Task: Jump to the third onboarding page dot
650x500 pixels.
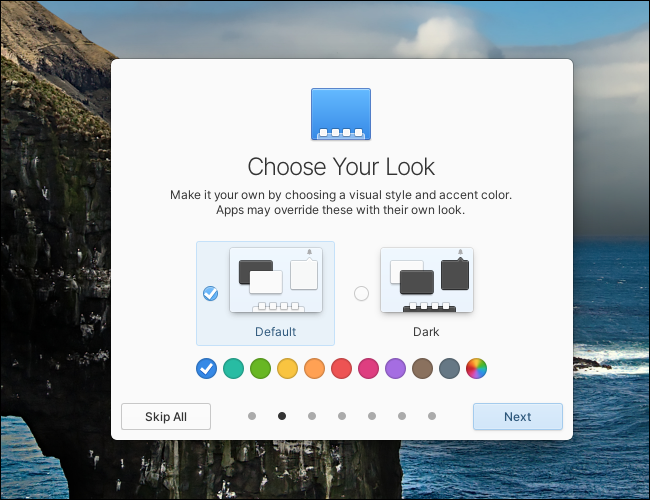Action: [x=312, y=416]
